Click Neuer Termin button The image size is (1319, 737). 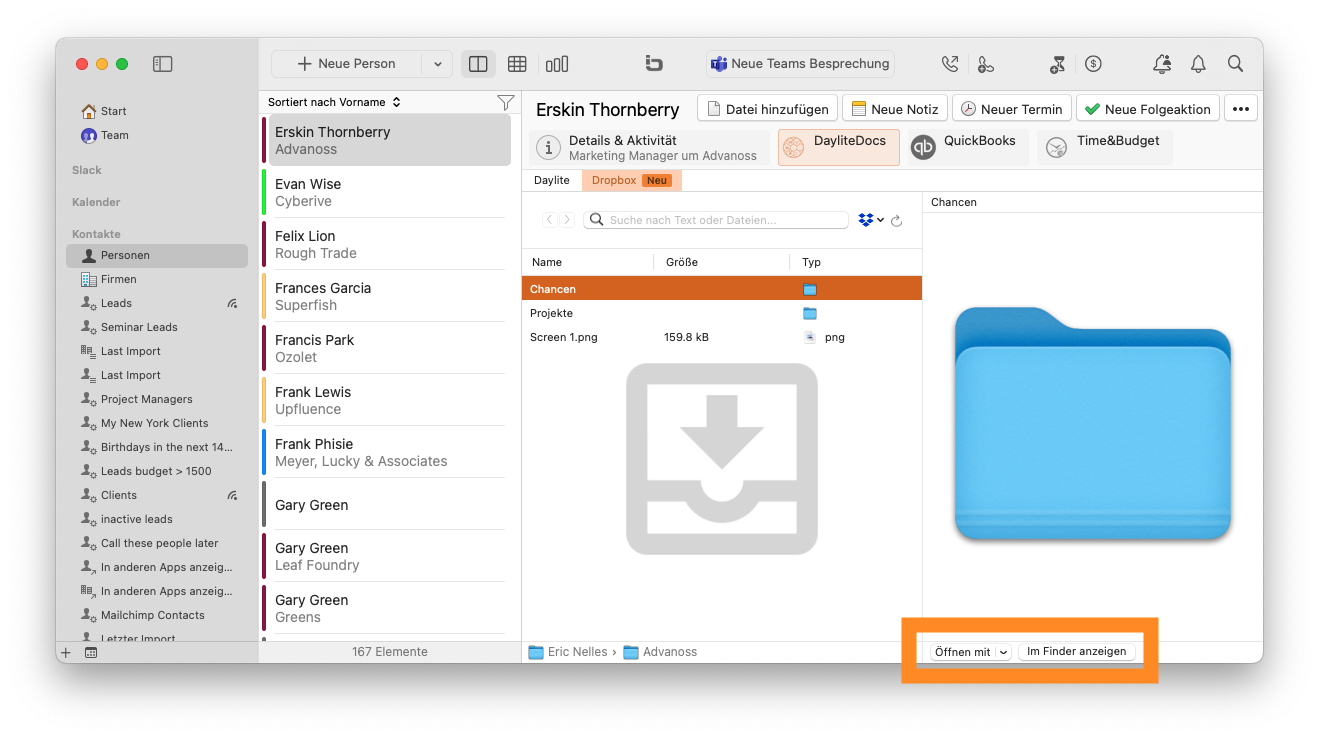coord(1012,109)
